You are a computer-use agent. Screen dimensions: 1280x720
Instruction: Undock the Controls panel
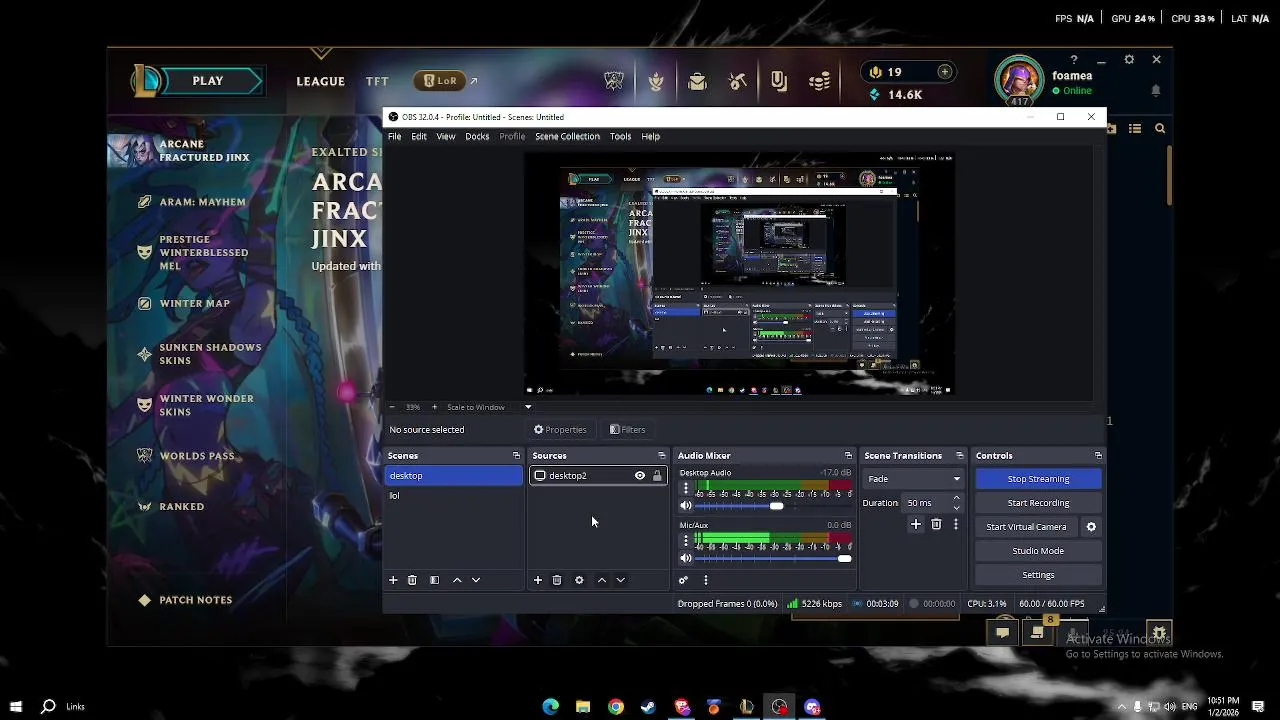coord(1098,456)
